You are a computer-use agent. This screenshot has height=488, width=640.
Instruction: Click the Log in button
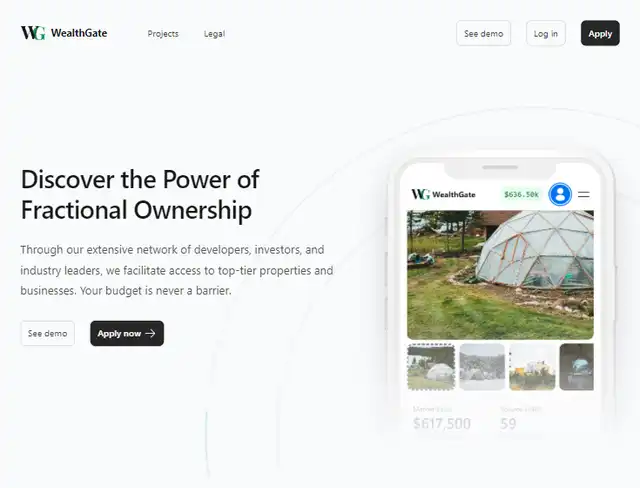click(x=546, y=33)
